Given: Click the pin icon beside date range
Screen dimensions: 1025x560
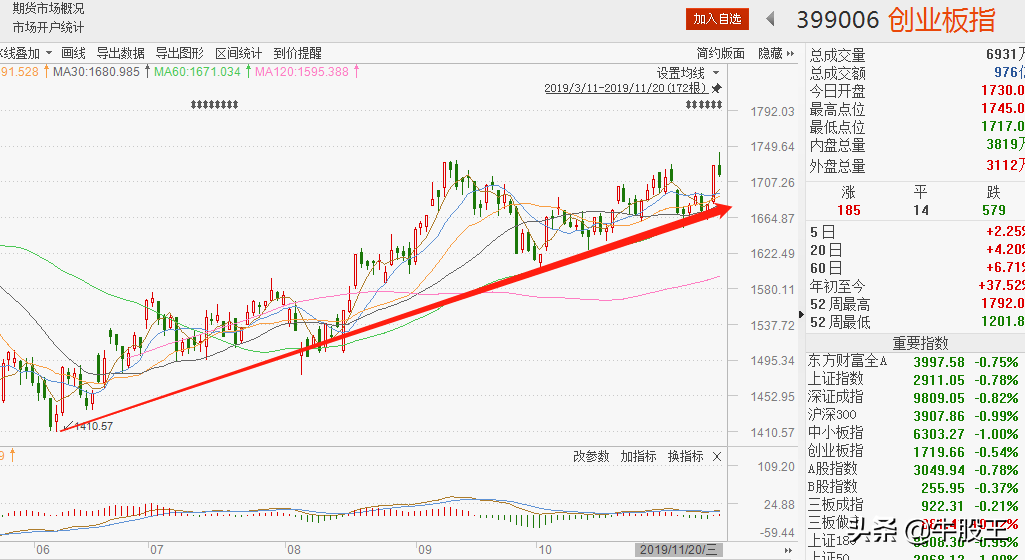Looking at the screenshot, I should (716, 88).
